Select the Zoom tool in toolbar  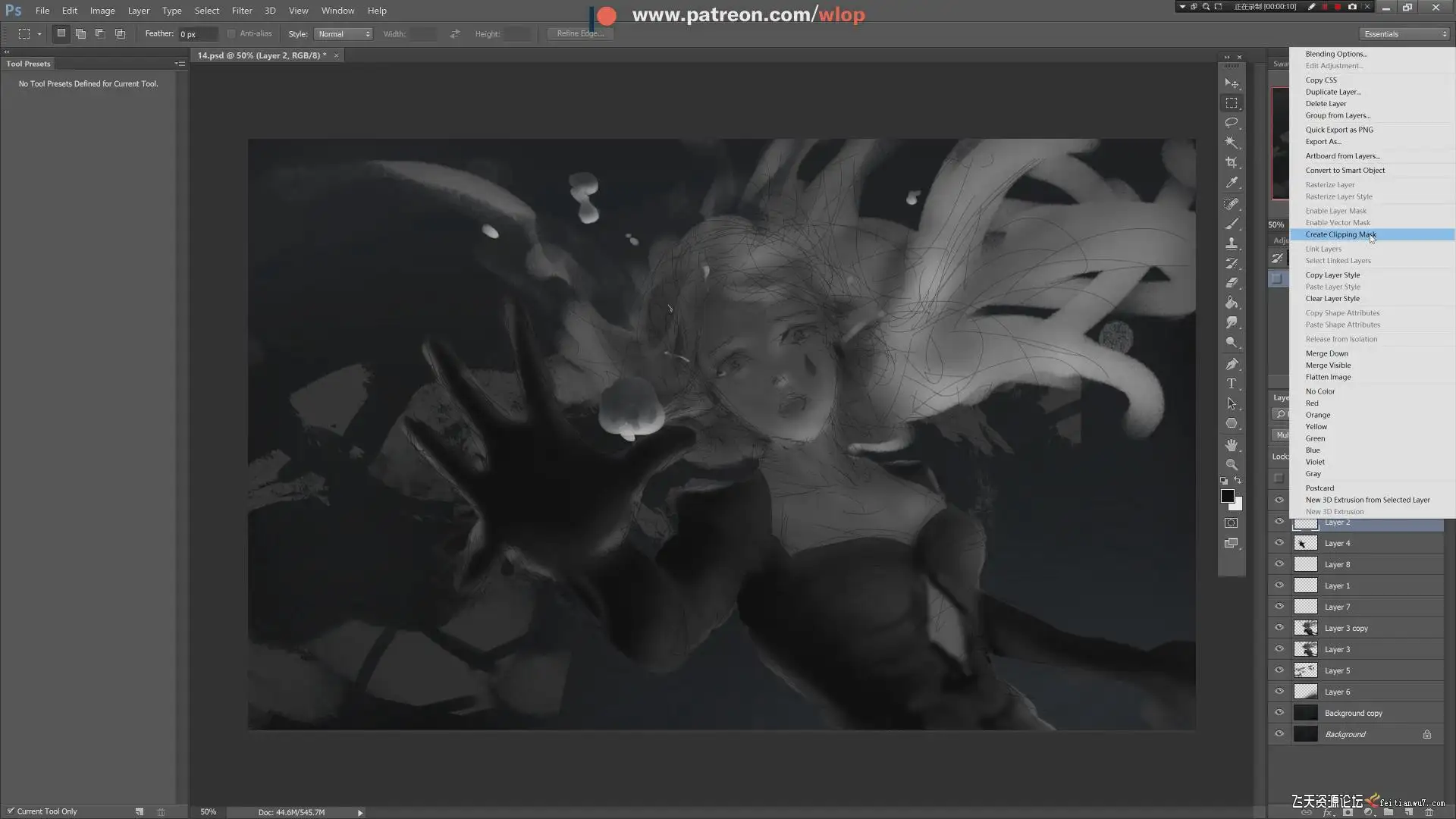click(1231, 464)
